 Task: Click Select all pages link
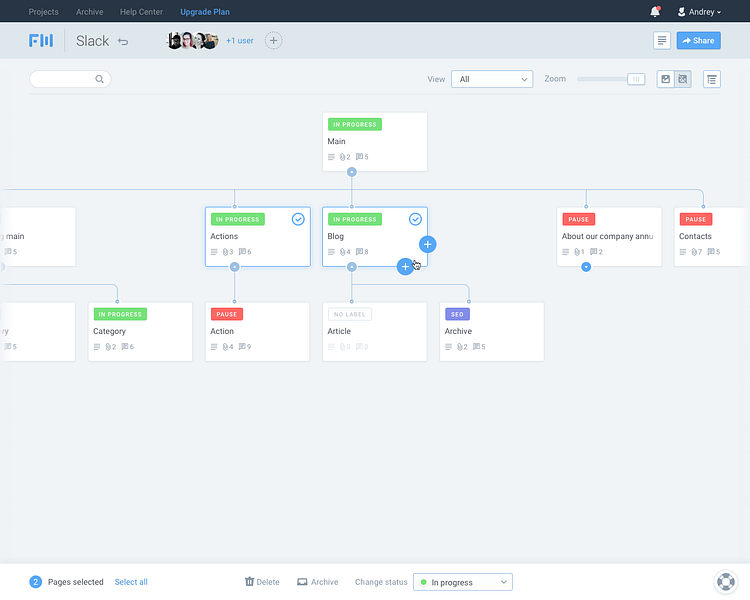point(131,582)
